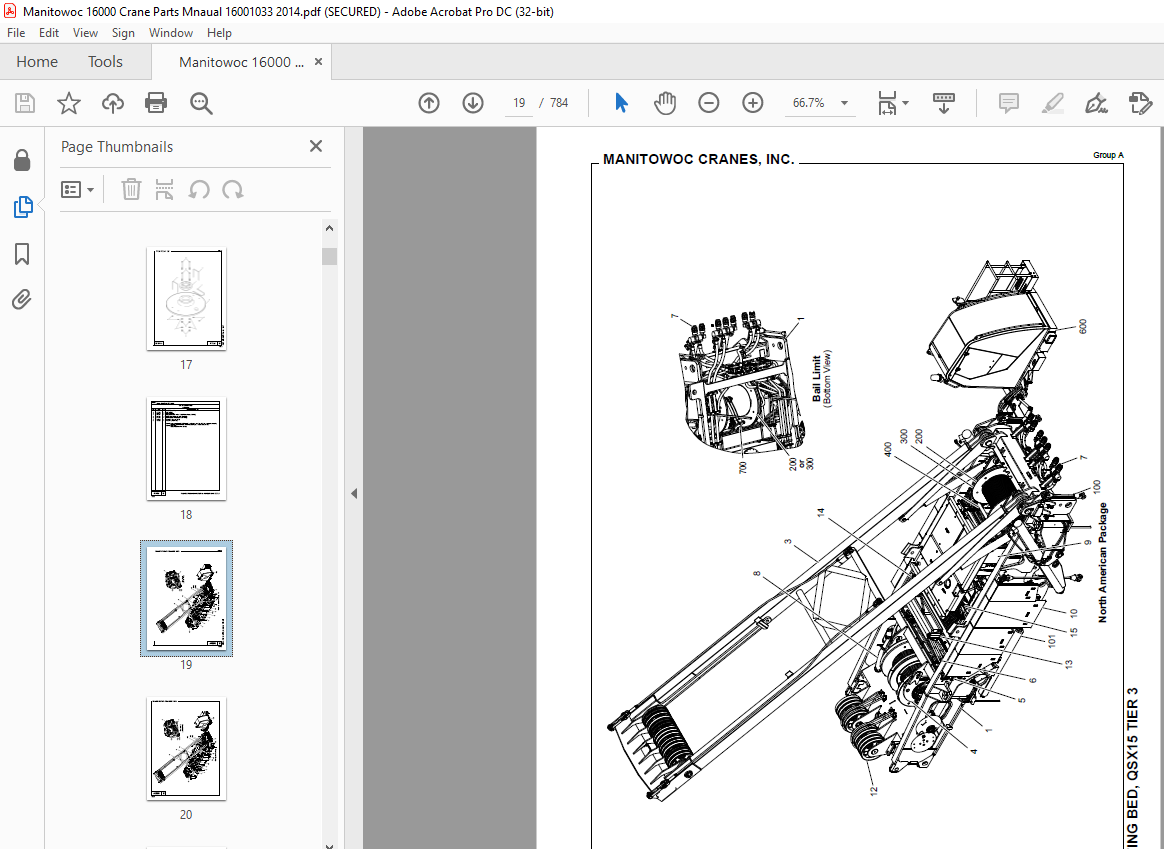Activate the Hand pan tool
The height and width of the screenshot is (849, 1164).
[x=665, y=103]
